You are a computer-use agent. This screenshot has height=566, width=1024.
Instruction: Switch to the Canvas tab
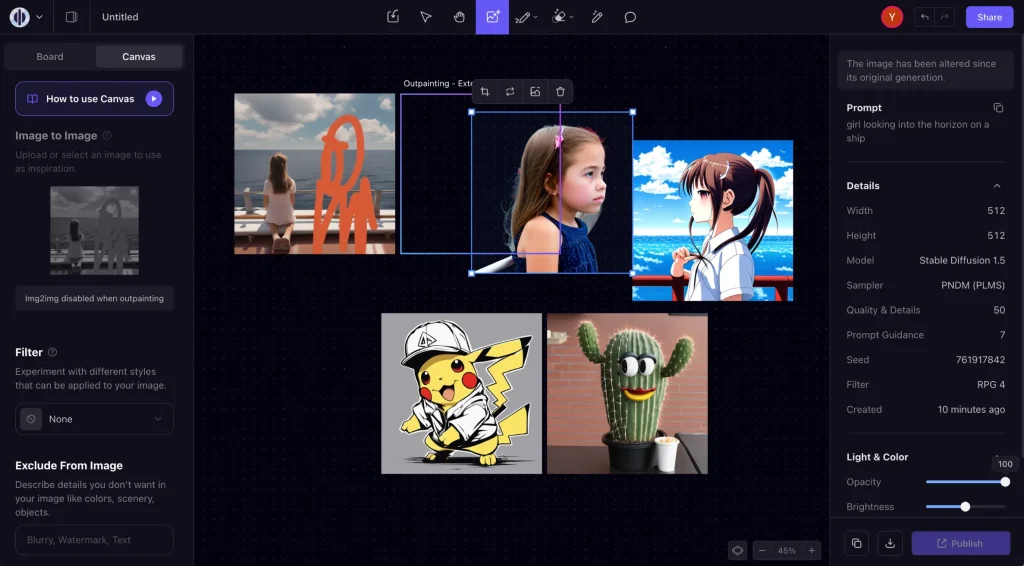pyautogui.click(x=138, y=57)
